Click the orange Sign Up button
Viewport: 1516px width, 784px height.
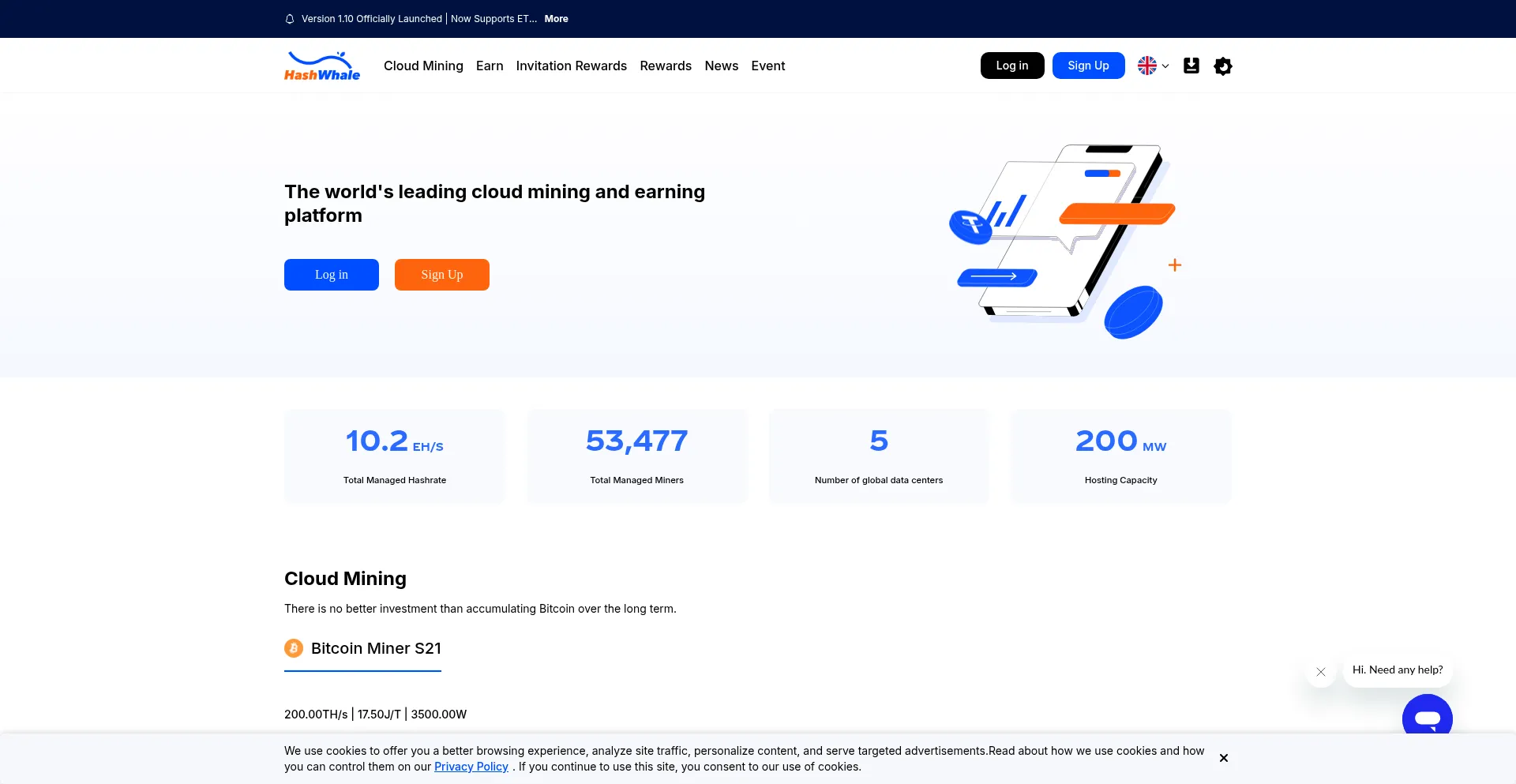tap(442, 275)
